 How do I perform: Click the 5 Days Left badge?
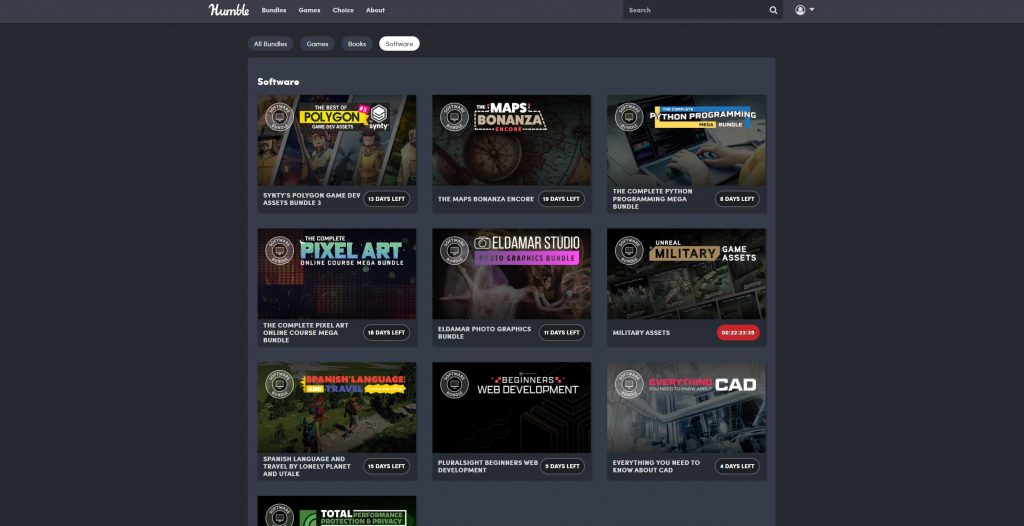tap(562, 467)
